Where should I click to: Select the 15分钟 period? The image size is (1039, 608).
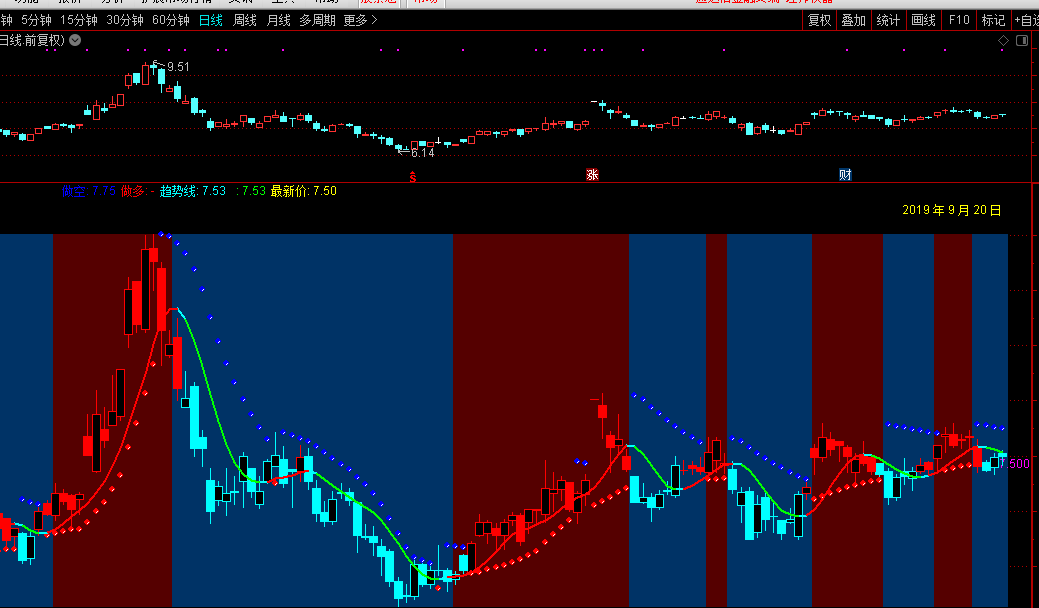(79, 20)
